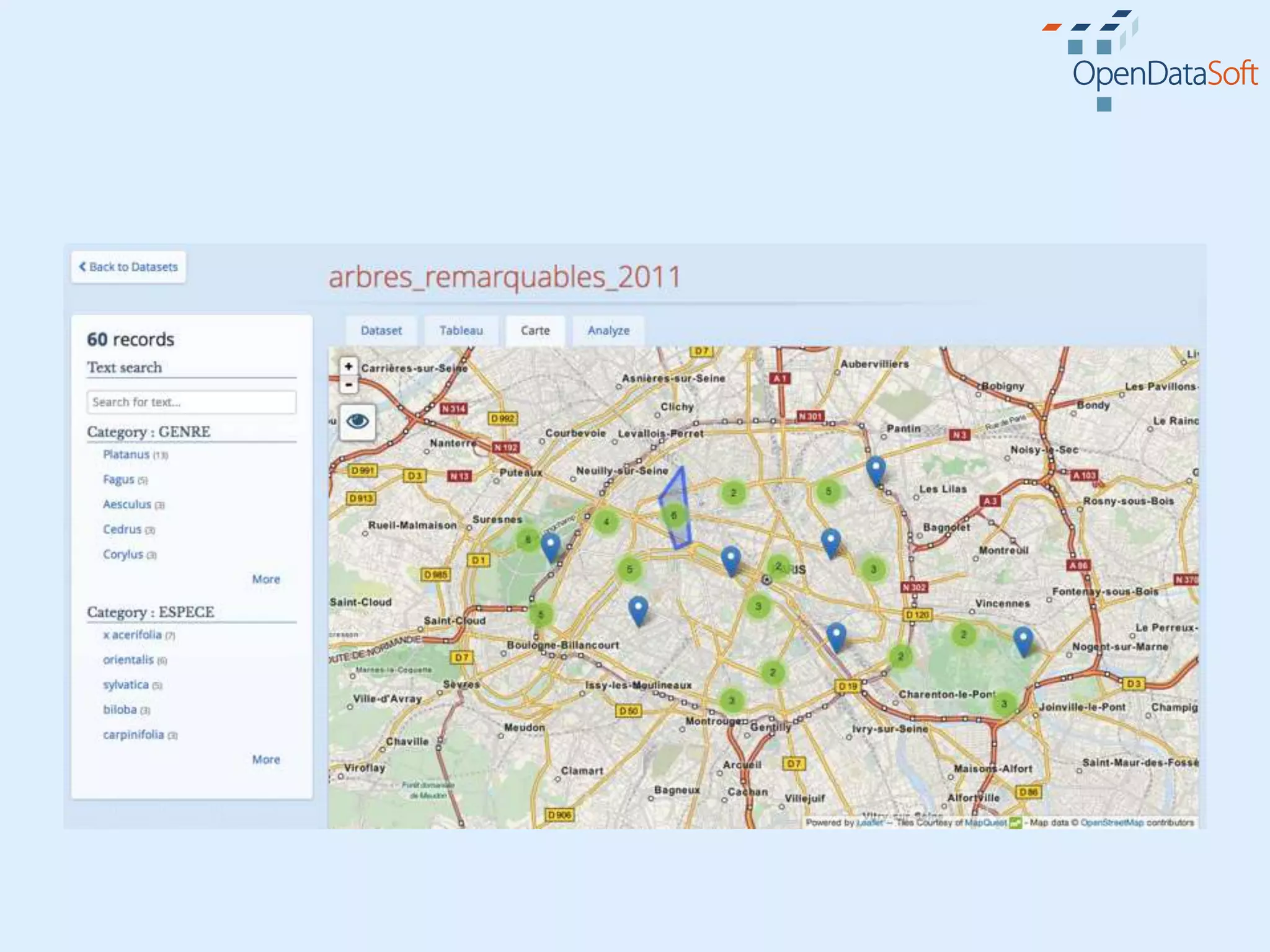The width and height of the screenshot is (1270, 952).
Task: Click the blue marker near Les Lilas
Action: click(x=875, y=469)
